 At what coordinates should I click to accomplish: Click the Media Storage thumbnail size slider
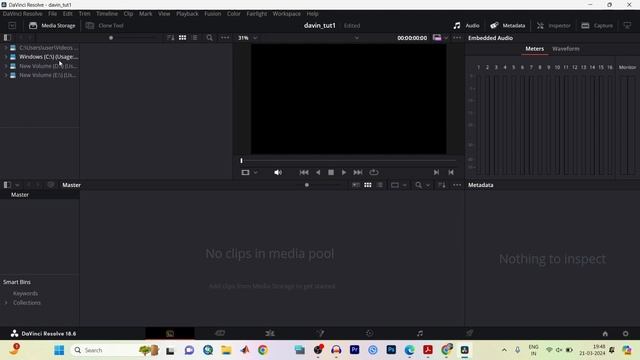pos(111,38)
